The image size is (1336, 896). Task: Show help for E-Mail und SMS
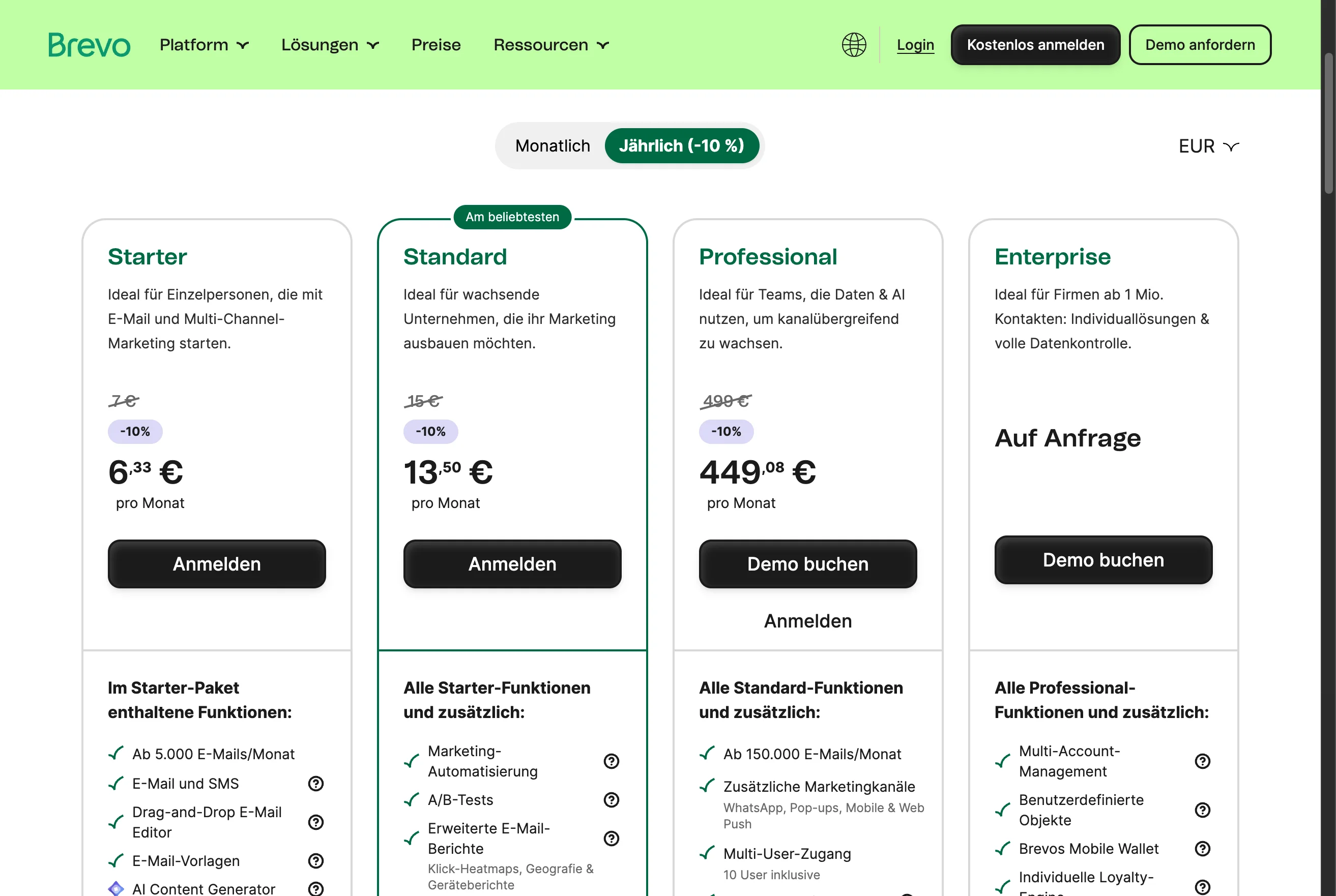click(315, 784)
